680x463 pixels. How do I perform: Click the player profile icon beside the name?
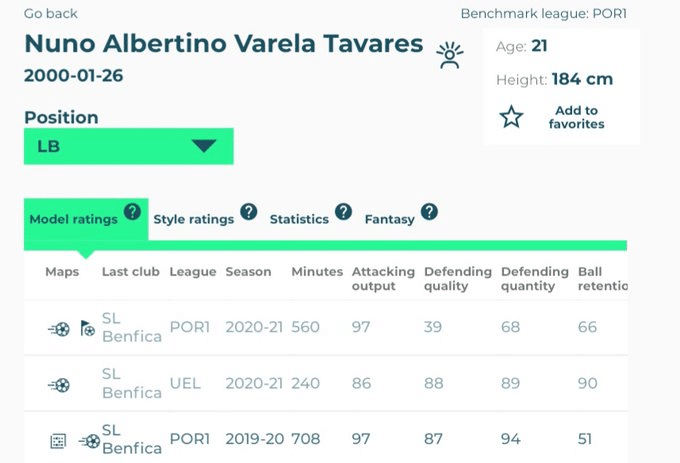coord(450,55)
